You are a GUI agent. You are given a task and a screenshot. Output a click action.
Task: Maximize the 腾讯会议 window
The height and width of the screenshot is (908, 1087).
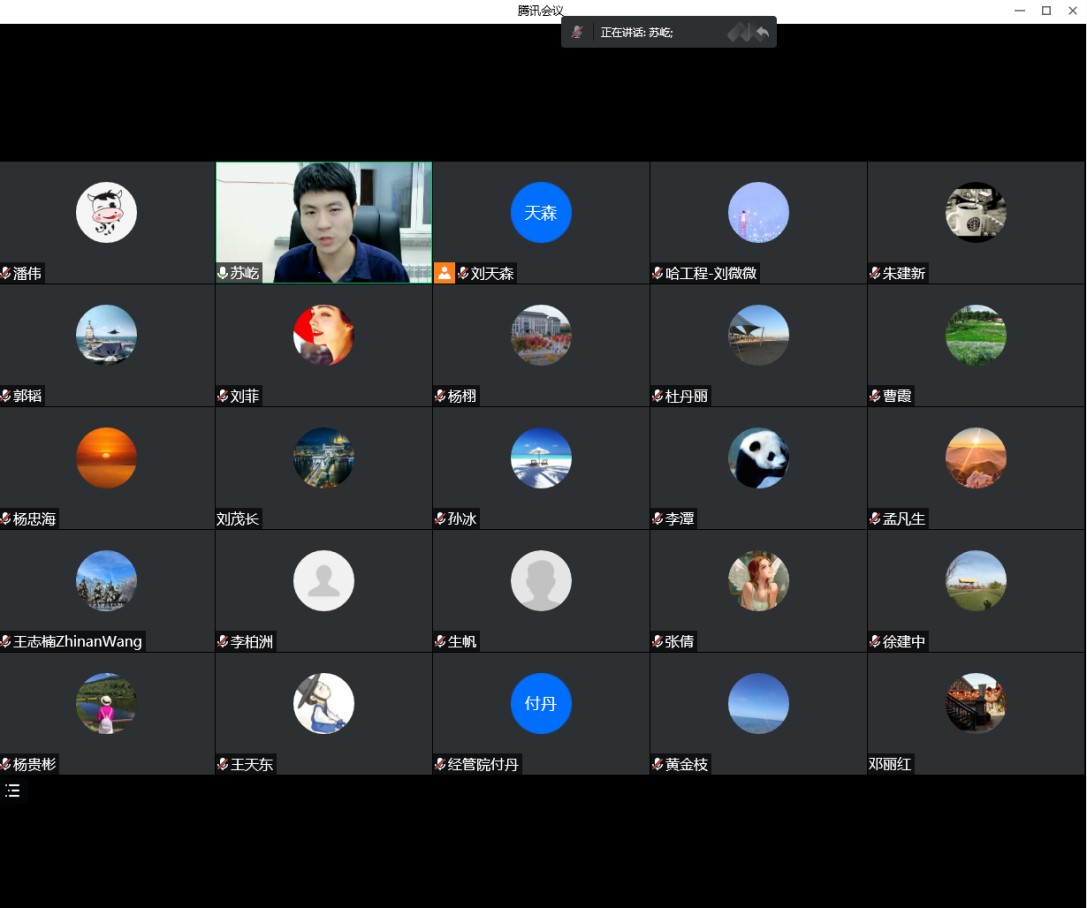(x=1046, y=11)
